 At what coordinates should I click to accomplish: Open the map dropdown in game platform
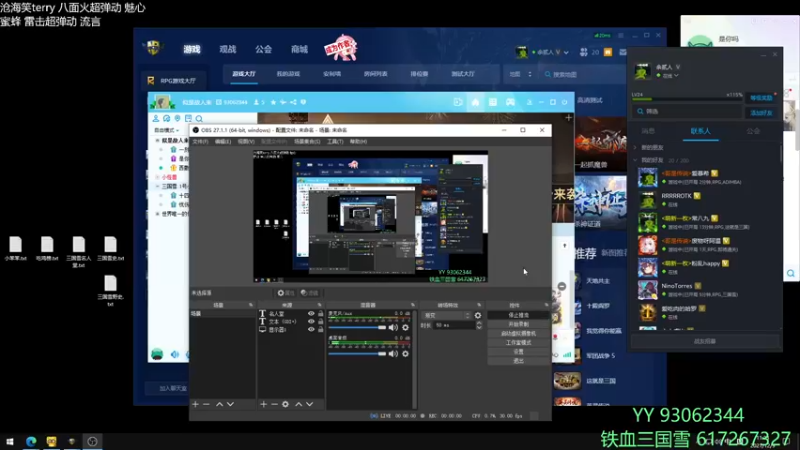click(x=520, y=74)
